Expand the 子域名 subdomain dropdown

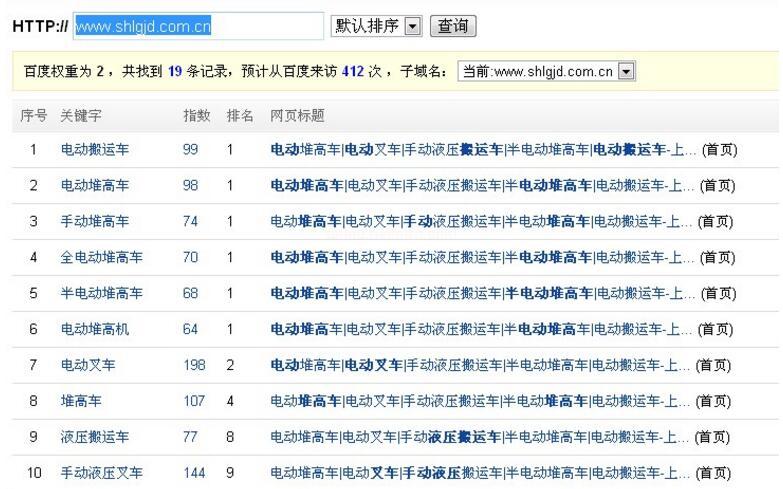(626, 72)
